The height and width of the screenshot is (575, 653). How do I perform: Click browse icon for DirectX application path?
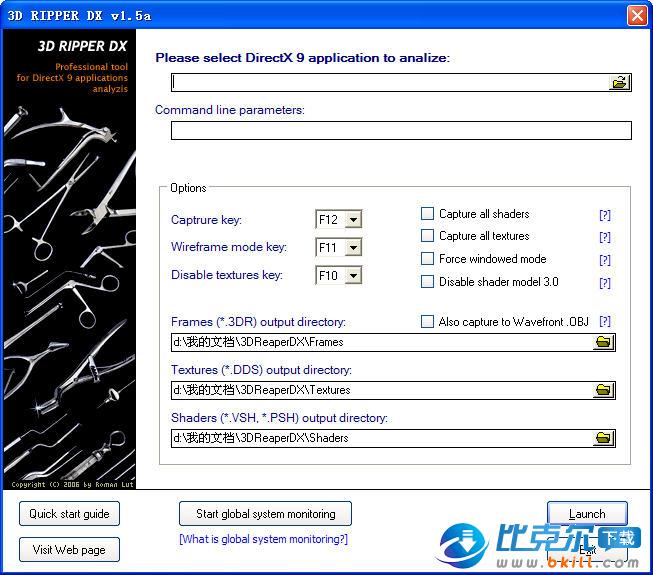click(x=620, y=83)
